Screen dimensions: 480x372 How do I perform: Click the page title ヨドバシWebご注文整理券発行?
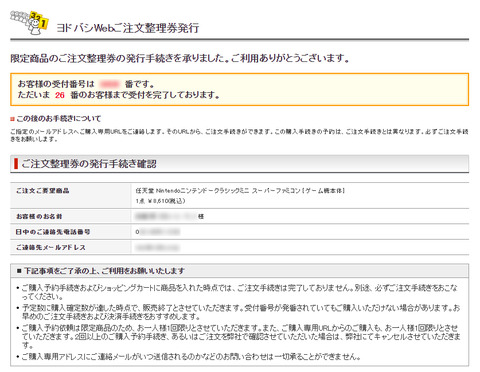(x=128, y=28)
